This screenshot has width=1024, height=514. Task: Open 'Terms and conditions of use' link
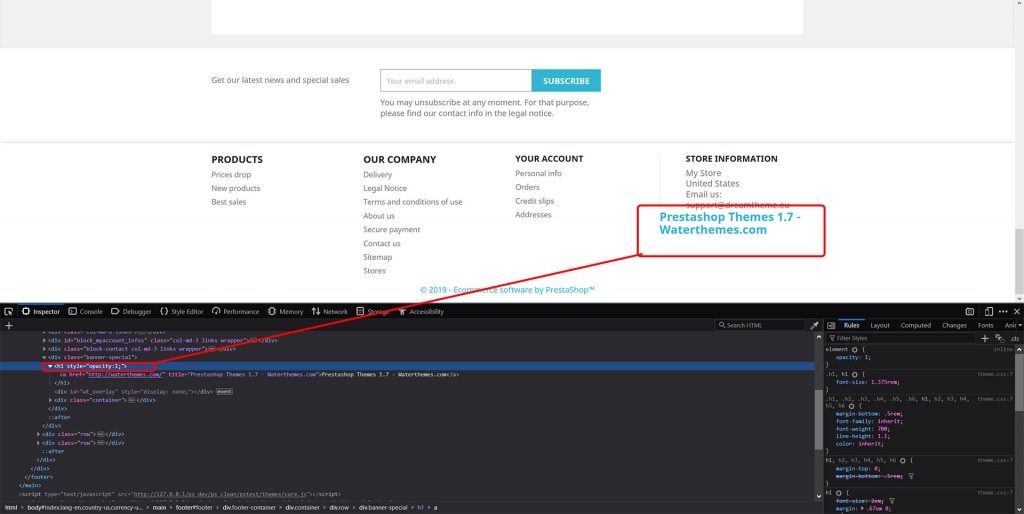[413, 202]
